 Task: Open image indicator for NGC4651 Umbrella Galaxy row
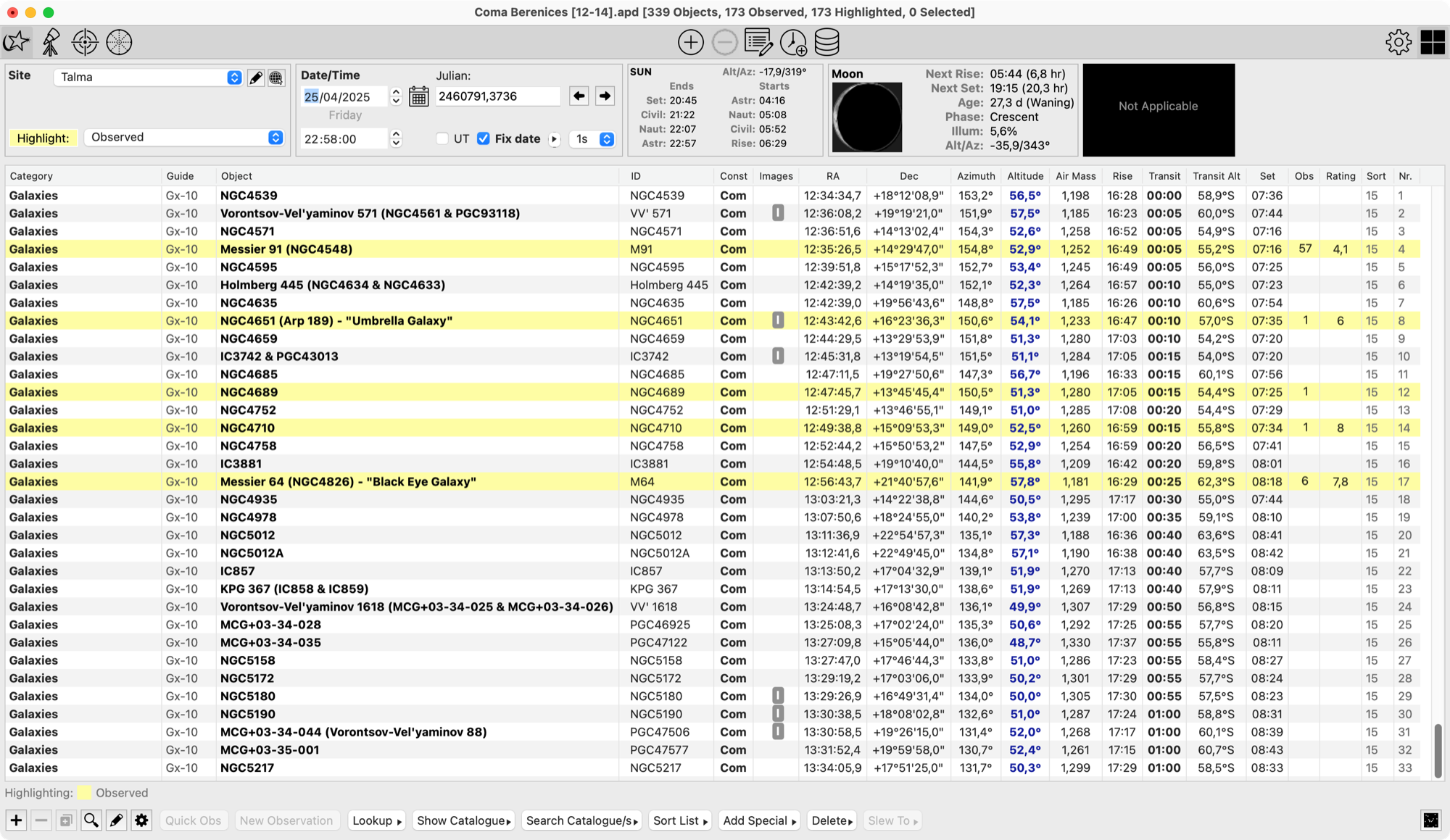point(777,320)
